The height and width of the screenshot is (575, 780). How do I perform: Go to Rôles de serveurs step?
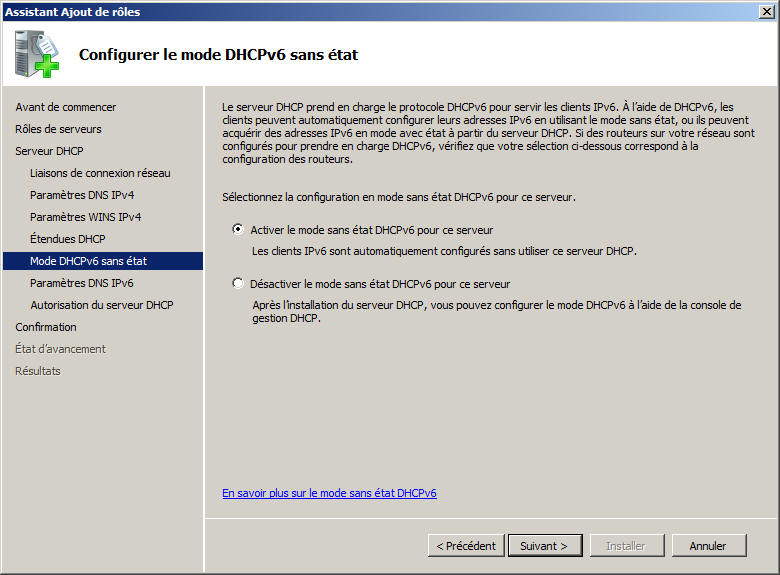58,129
